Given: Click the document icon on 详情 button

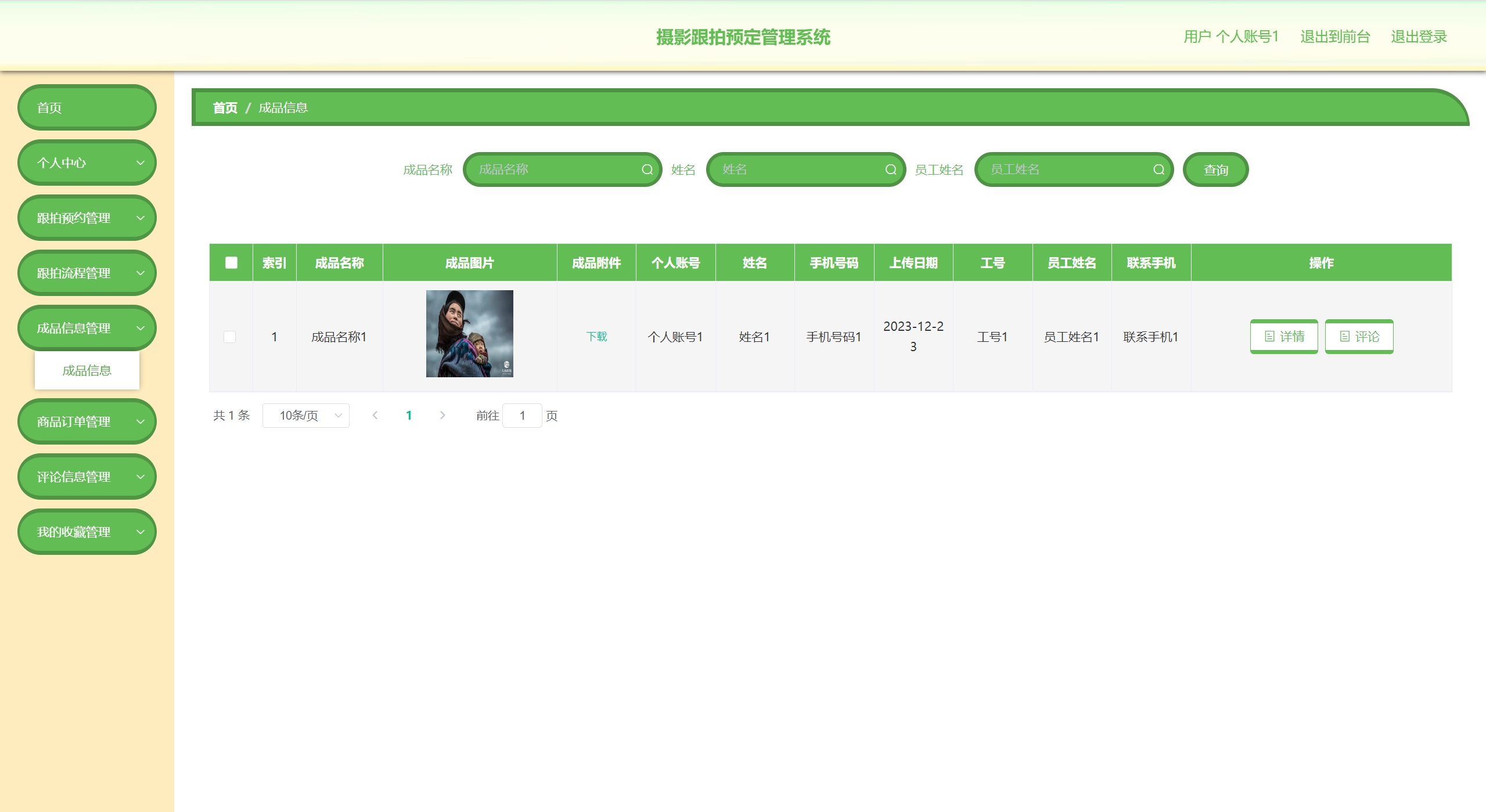Looking at the screenshot, I should [1269, 337].
